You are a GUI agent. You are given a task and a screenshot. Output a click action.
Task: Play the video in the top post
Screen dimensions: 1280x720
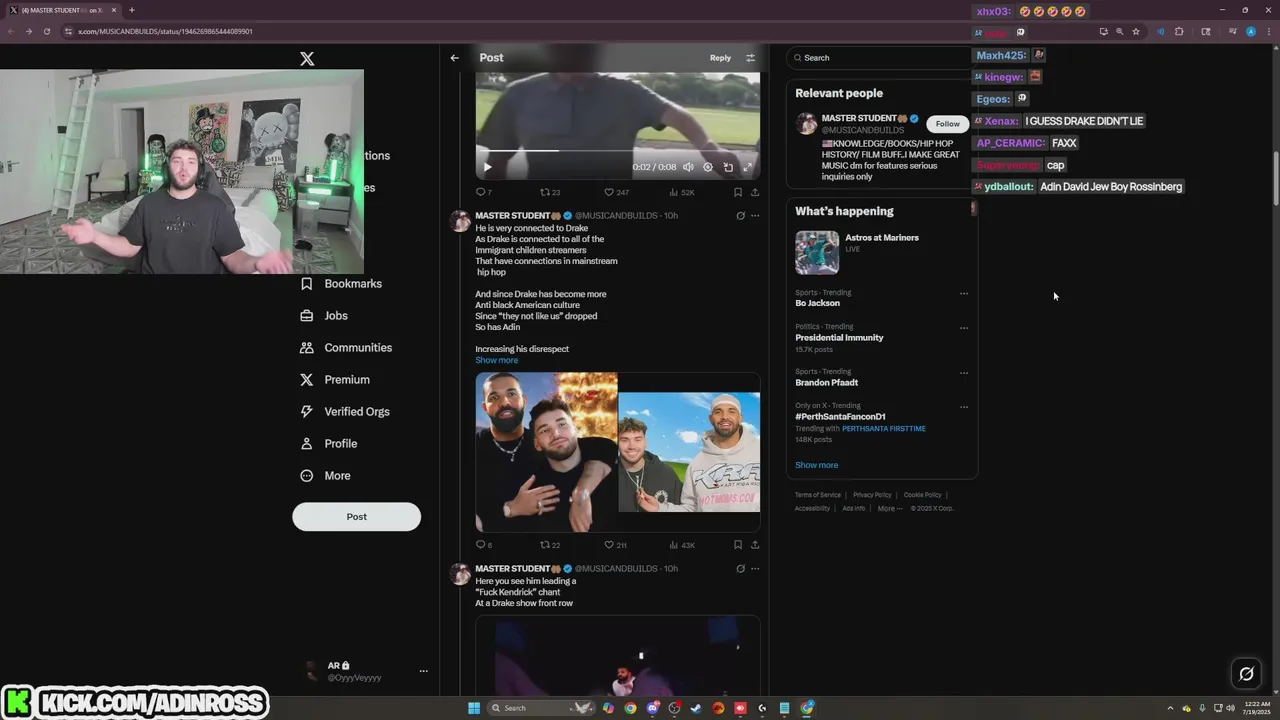point(487,168)
